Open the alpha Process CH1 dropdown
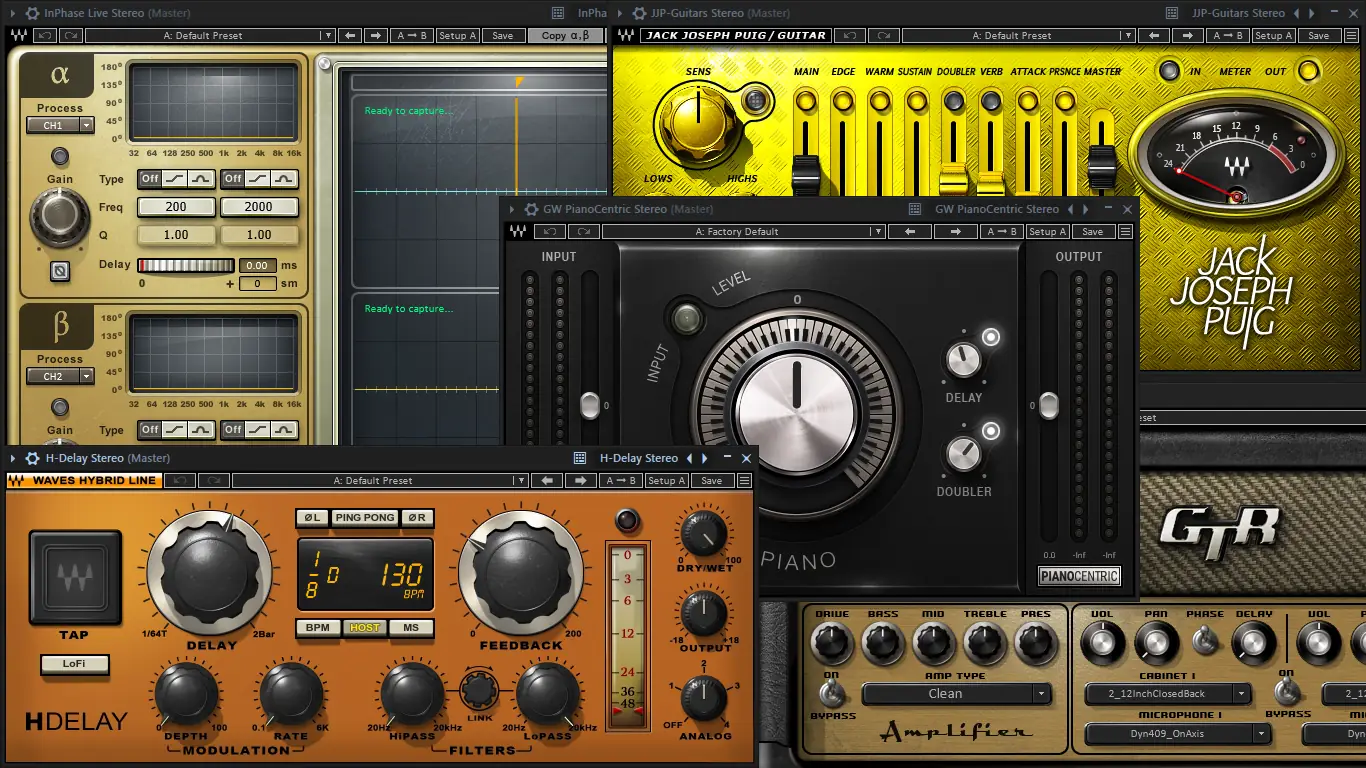 tap(60, 125)
